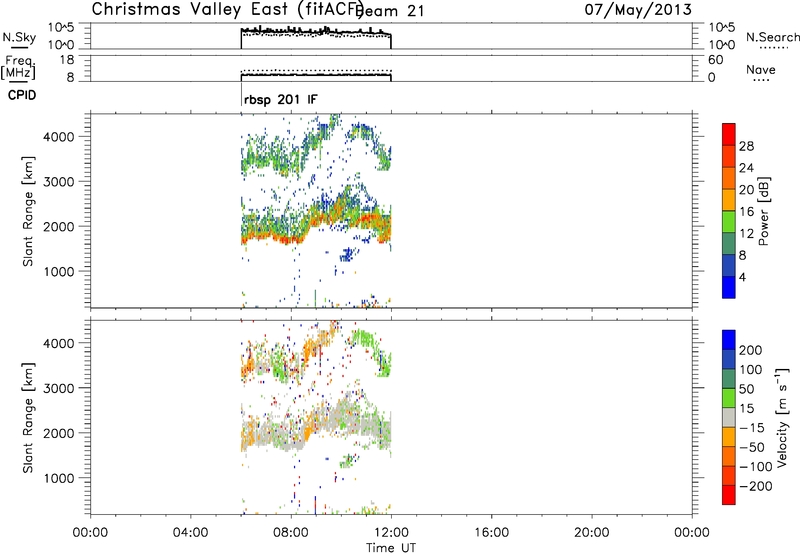The image size is (800, 554).
Task: Click the 'Nave' legend label
Action: point(760,69)
